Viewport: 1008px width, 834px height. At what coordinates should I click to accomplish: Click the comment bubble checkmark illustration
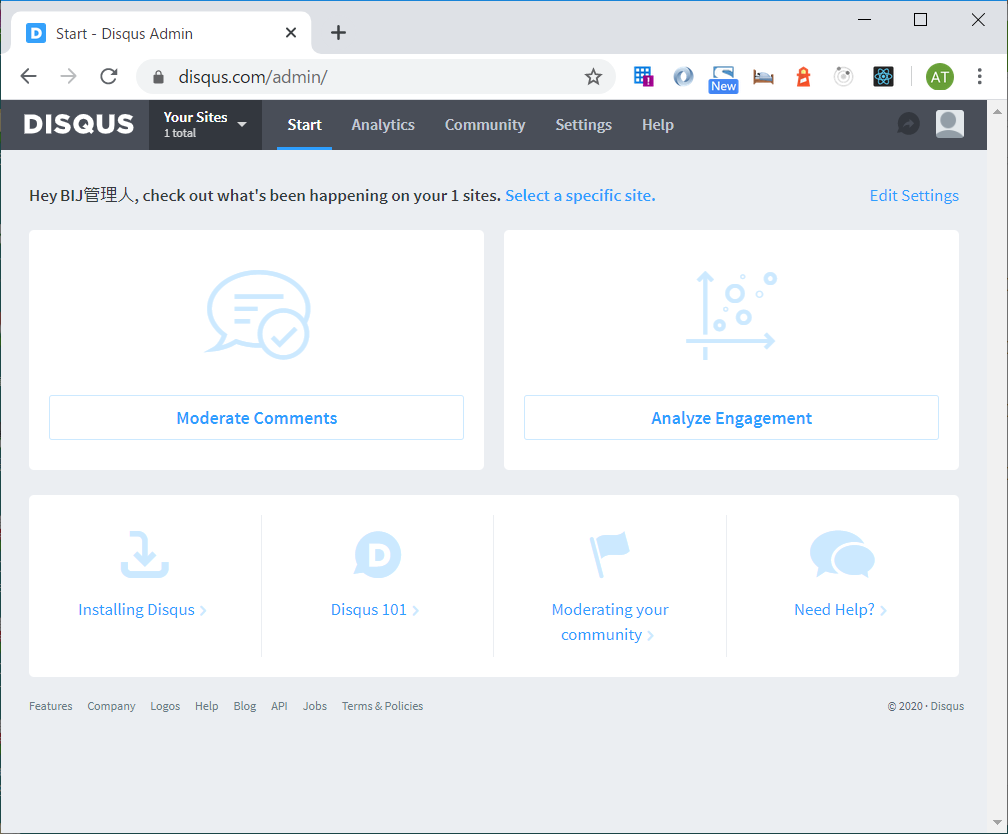tap(258, 314)
